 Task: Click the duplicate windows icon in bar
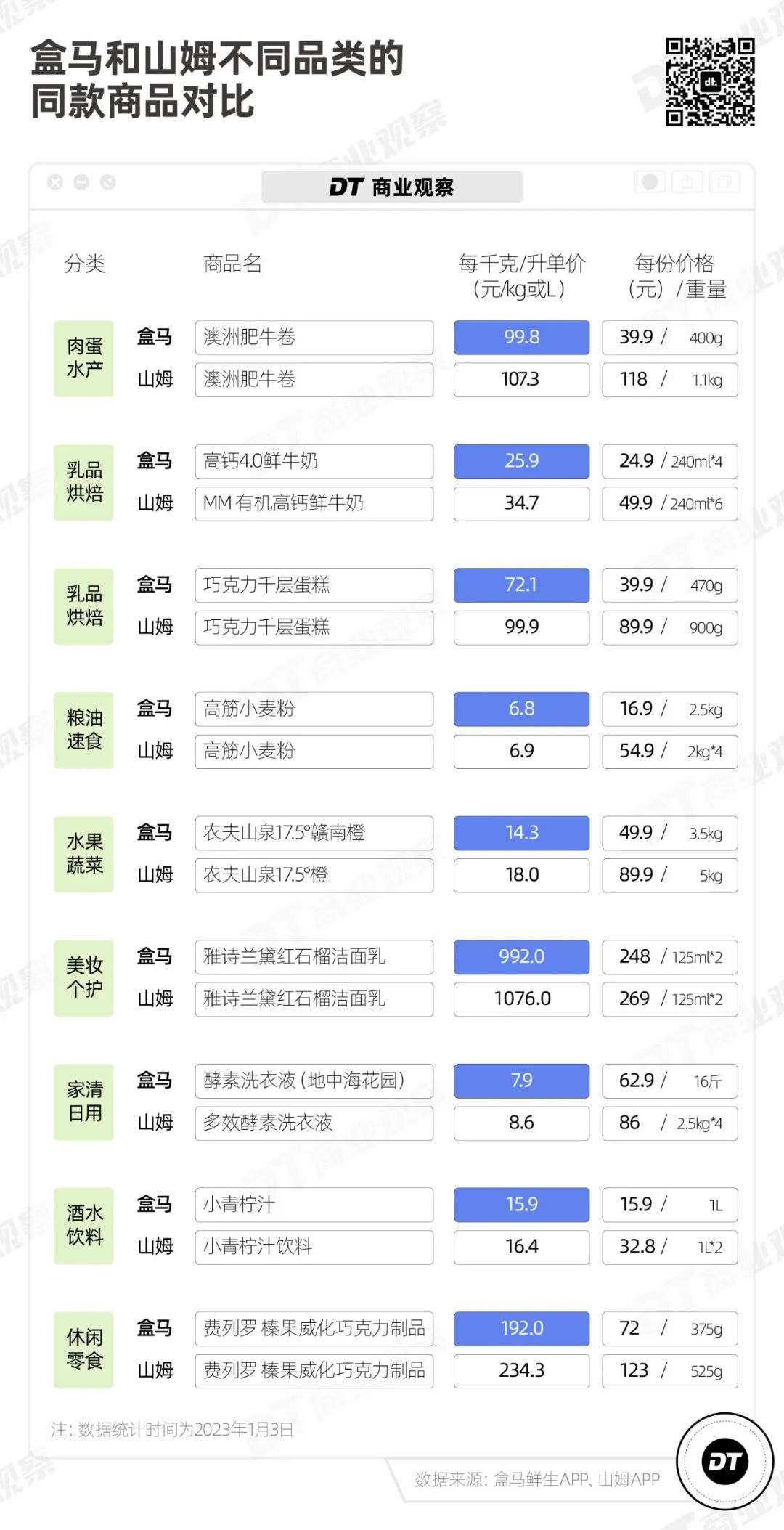point(724,182)
